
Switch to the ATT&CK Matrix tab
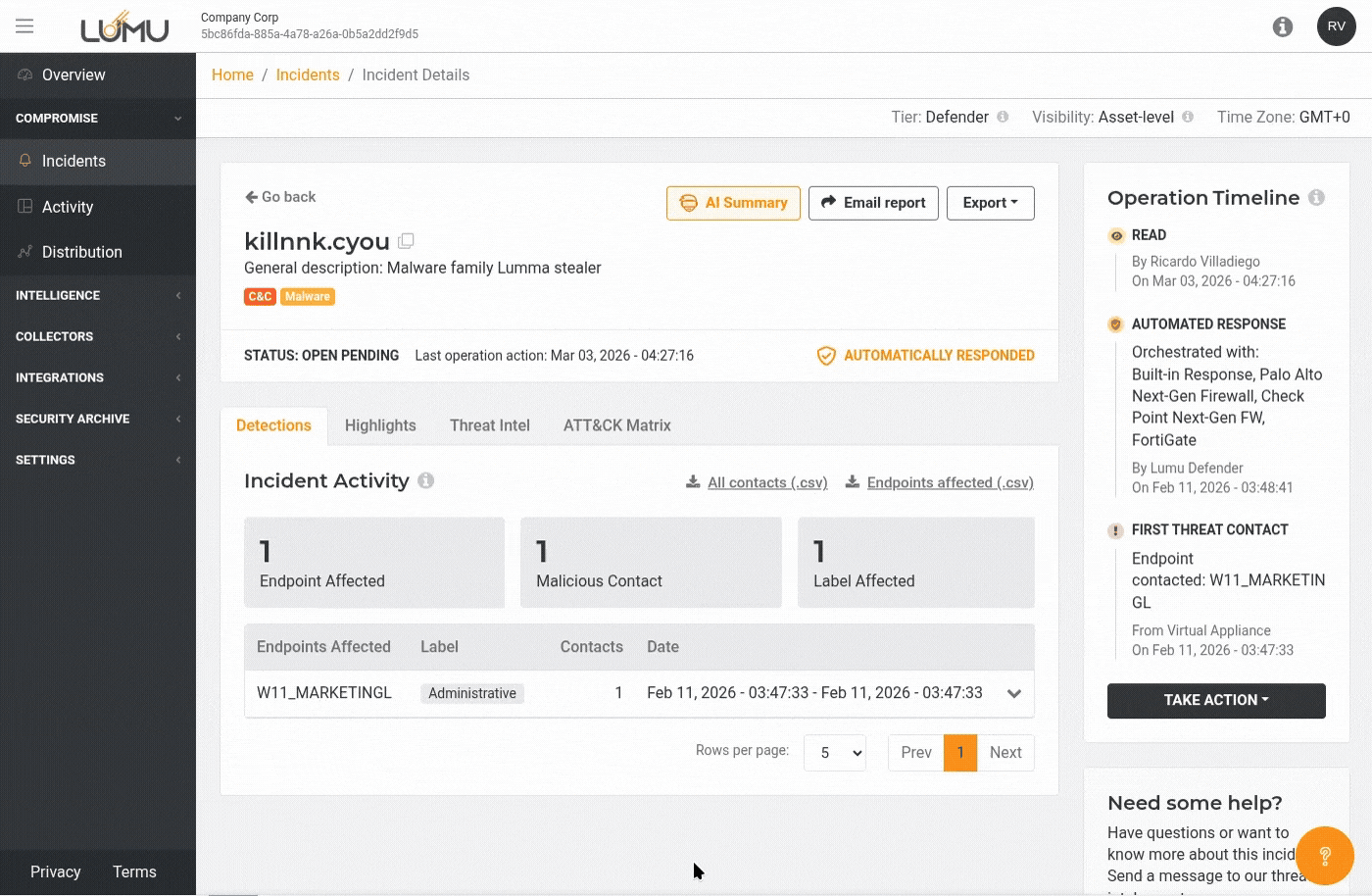pyautogui.click(x=616, y=425)
